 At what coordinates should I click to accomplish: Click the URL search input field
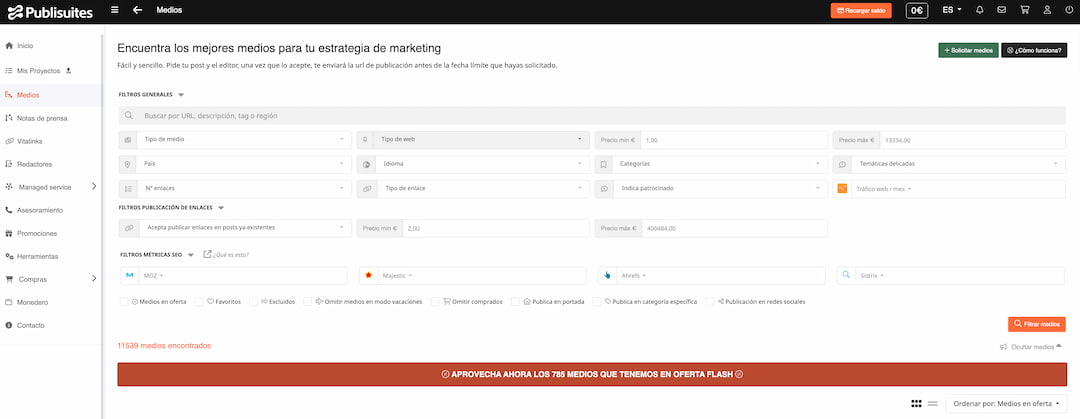click(590, 116)
